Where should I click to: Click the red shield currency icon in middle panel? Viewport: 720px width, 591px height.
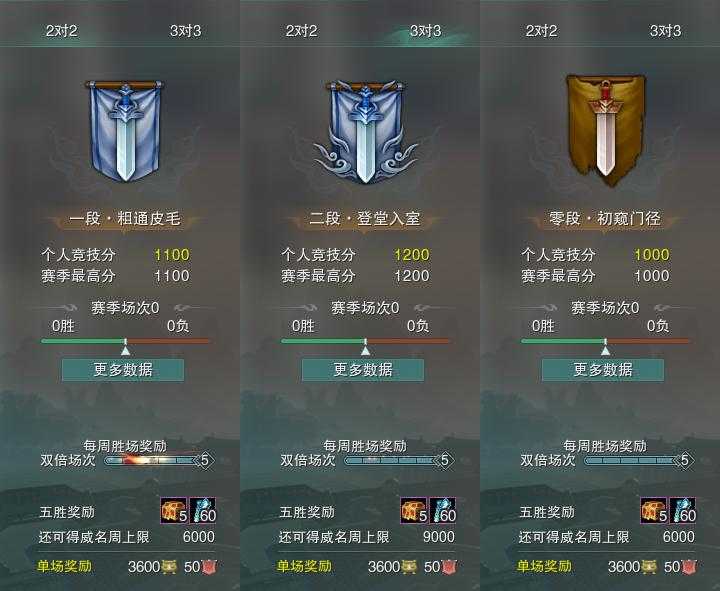[449, 567]
